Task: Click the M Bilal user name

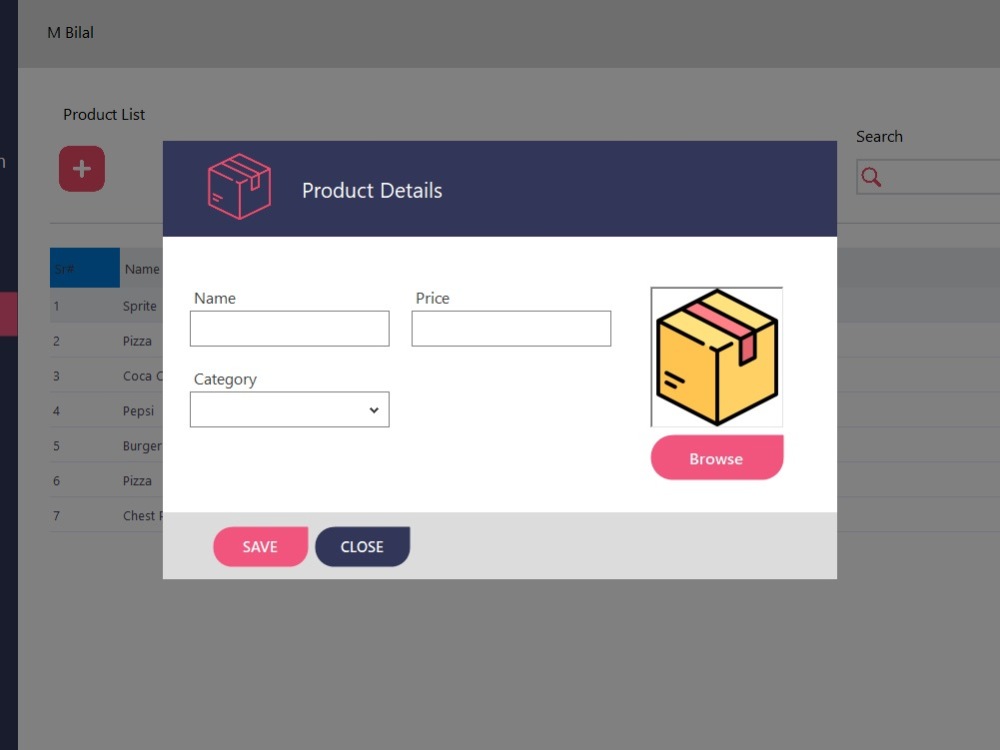Action: (70, 33)
